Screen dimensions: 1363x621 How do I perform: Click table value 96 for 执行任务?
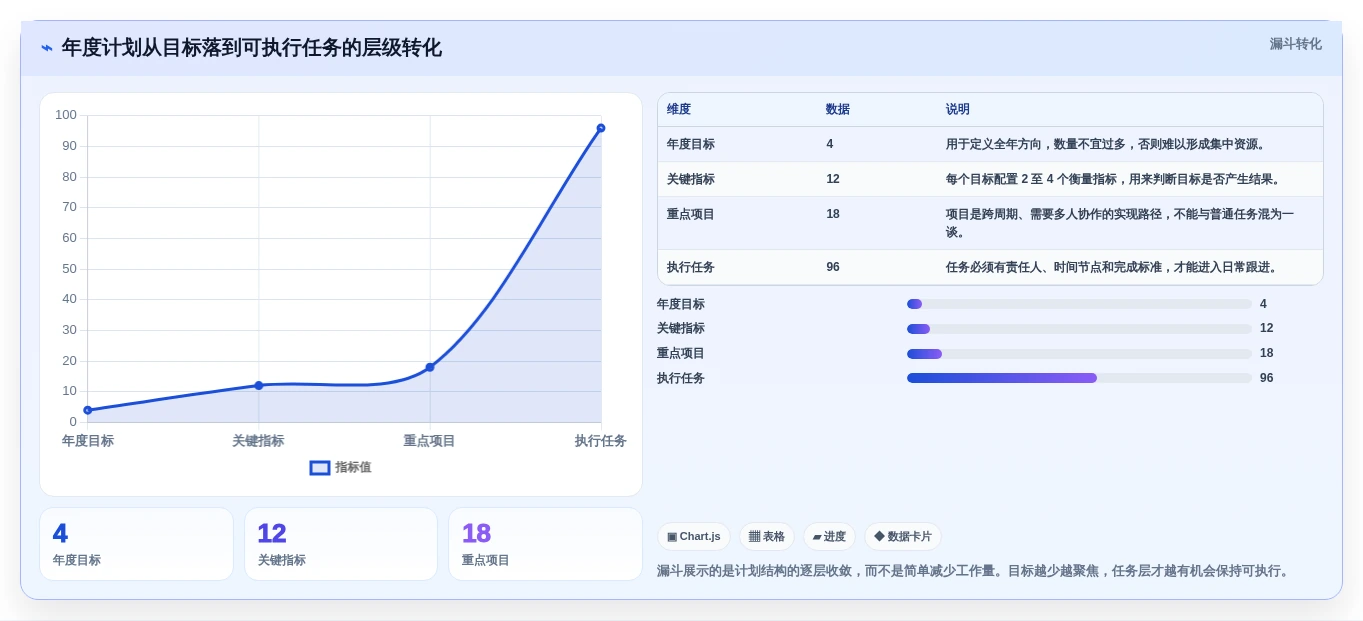pyautogui.click(x=833, y=267)
